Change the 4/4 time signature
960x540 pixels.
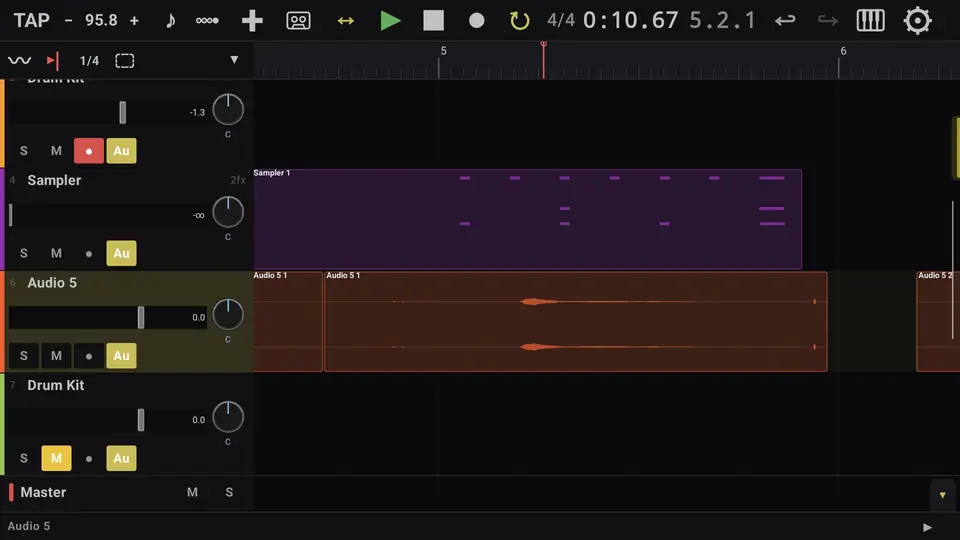point(561,20)
